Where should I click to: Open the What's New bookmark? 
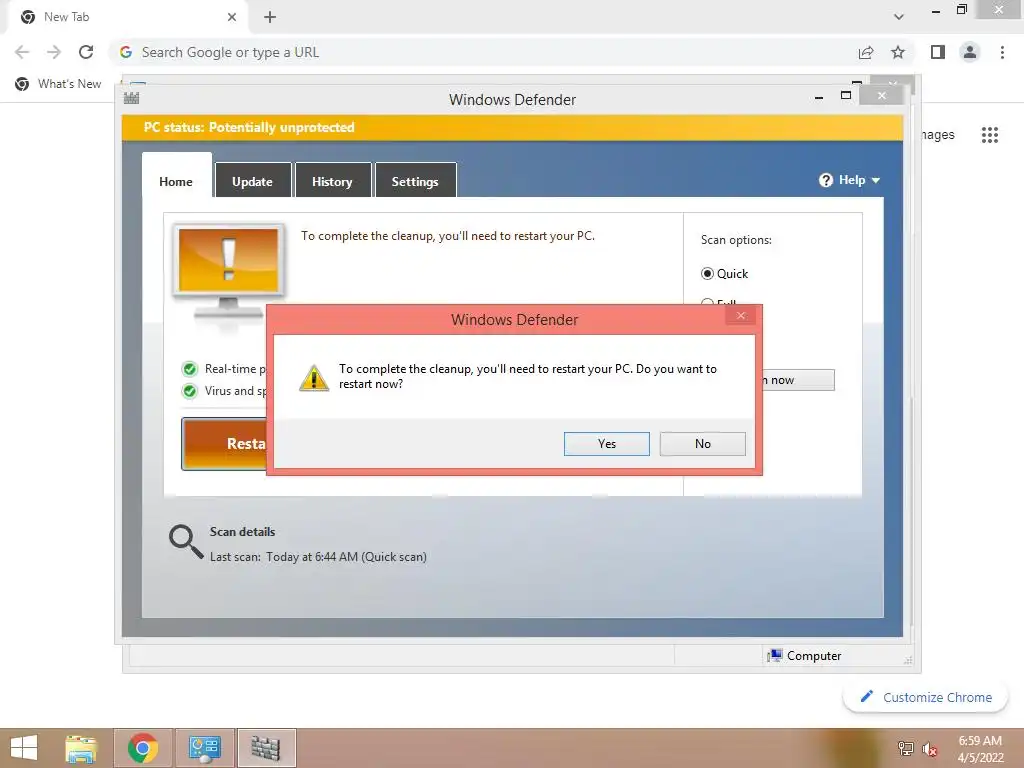[x=59, y=84]
